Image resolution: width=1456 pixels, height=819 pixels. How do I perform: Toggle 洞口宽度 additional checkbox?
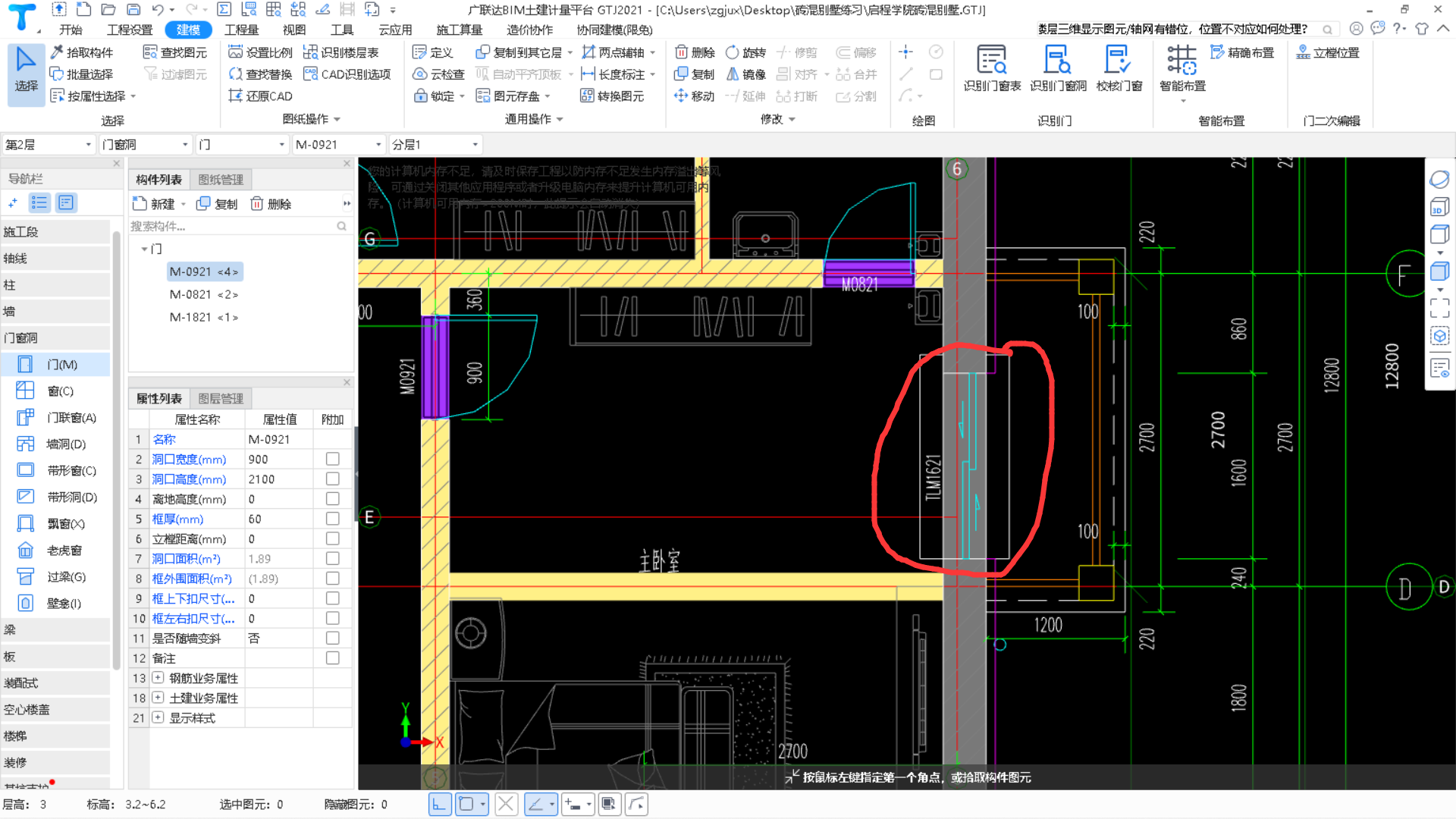pyautogui.click(x=332, y=459)
